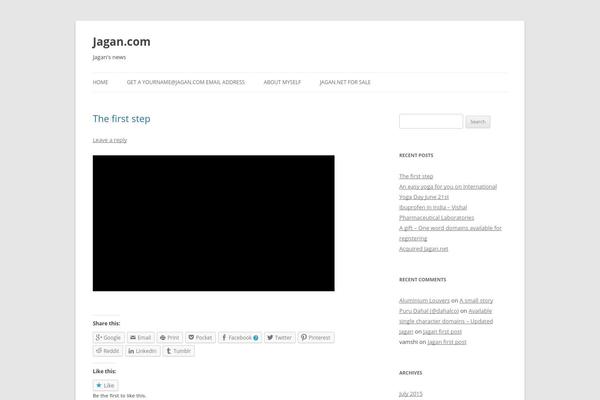This screenshot has height=400, width=600.
Task: Open the About Myself menu item
Action: (282, 82)
